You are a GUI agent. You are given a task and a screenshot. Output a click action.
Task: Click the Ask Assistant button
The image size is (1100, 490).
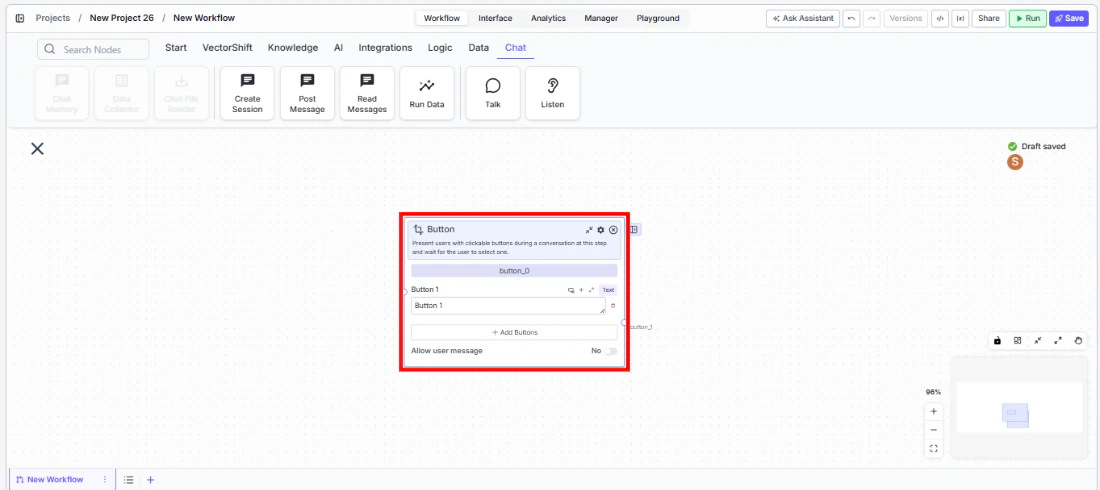[x=803, y=18]
